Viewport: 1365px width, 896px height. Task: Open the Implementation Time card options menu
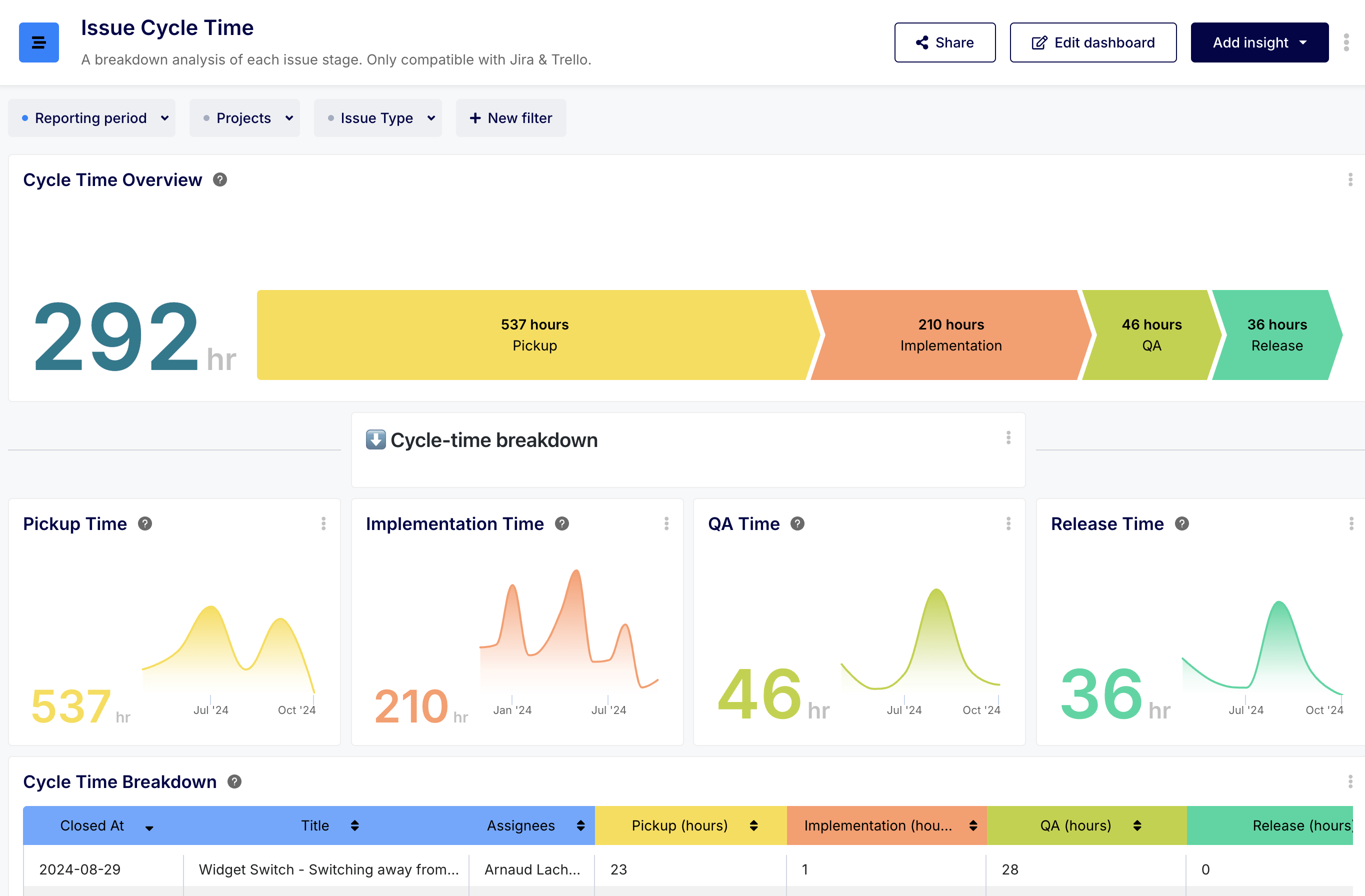(666, 523)
